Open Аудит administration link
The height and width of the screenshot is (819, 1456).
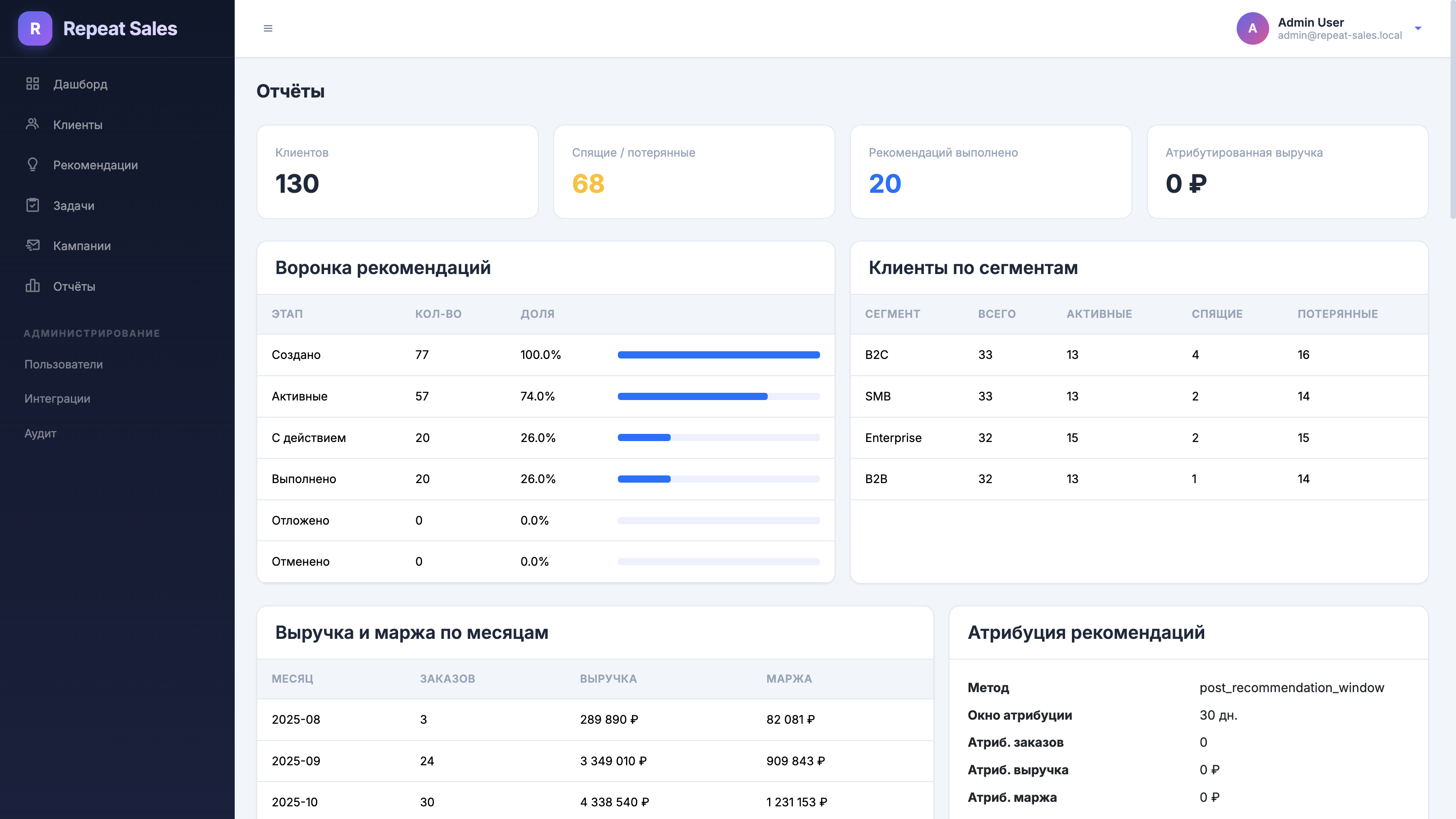[x=40, y=433]
